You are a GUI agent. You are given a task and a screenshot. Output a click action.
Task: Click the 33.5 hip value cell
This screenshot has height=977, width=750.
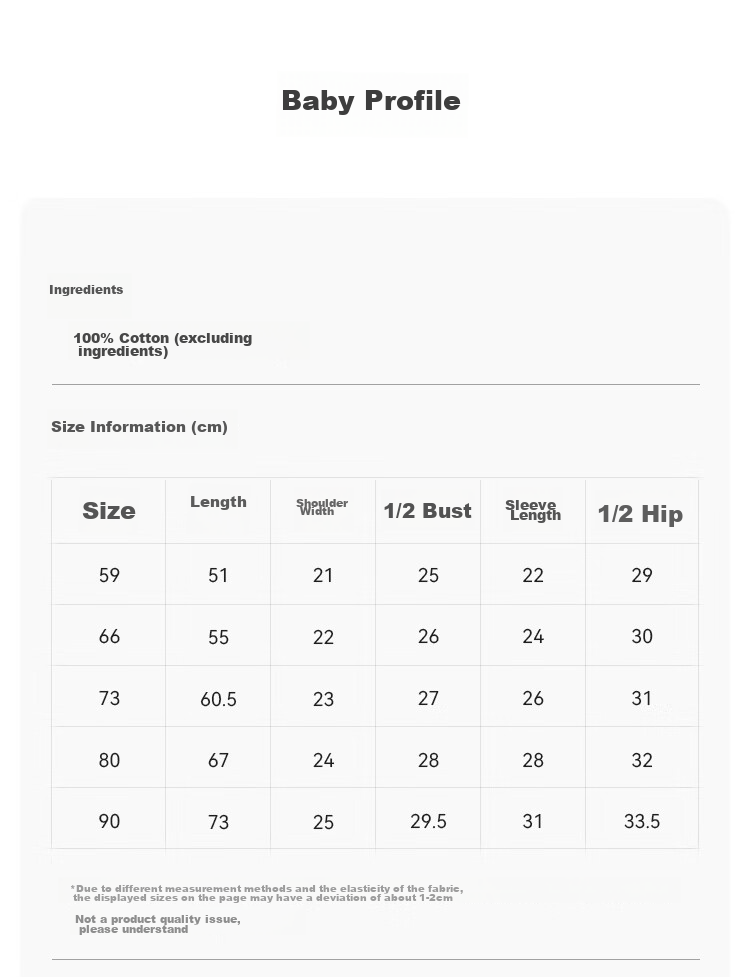642,821
